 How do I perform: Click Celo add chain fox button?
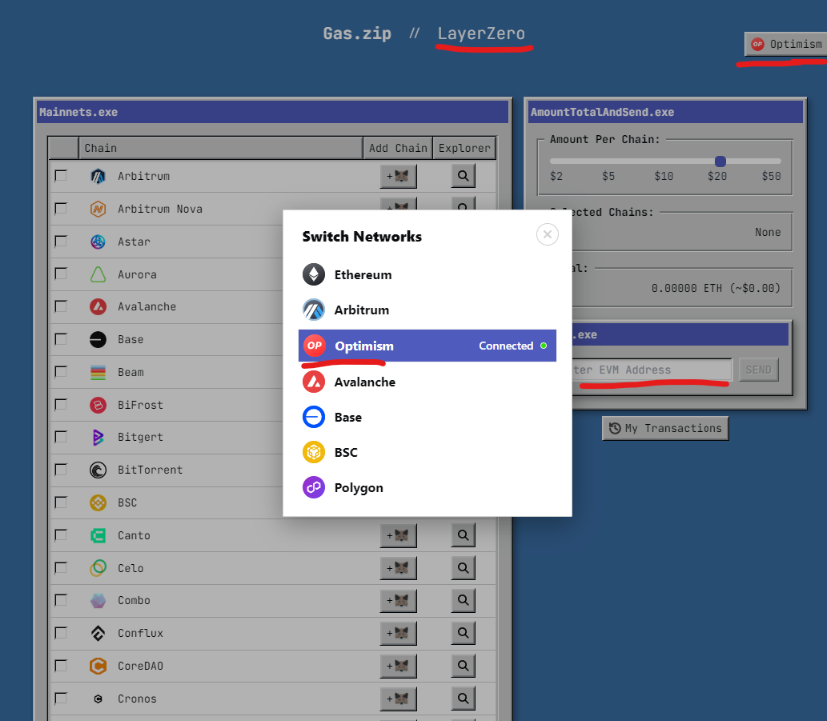(398, 568)
